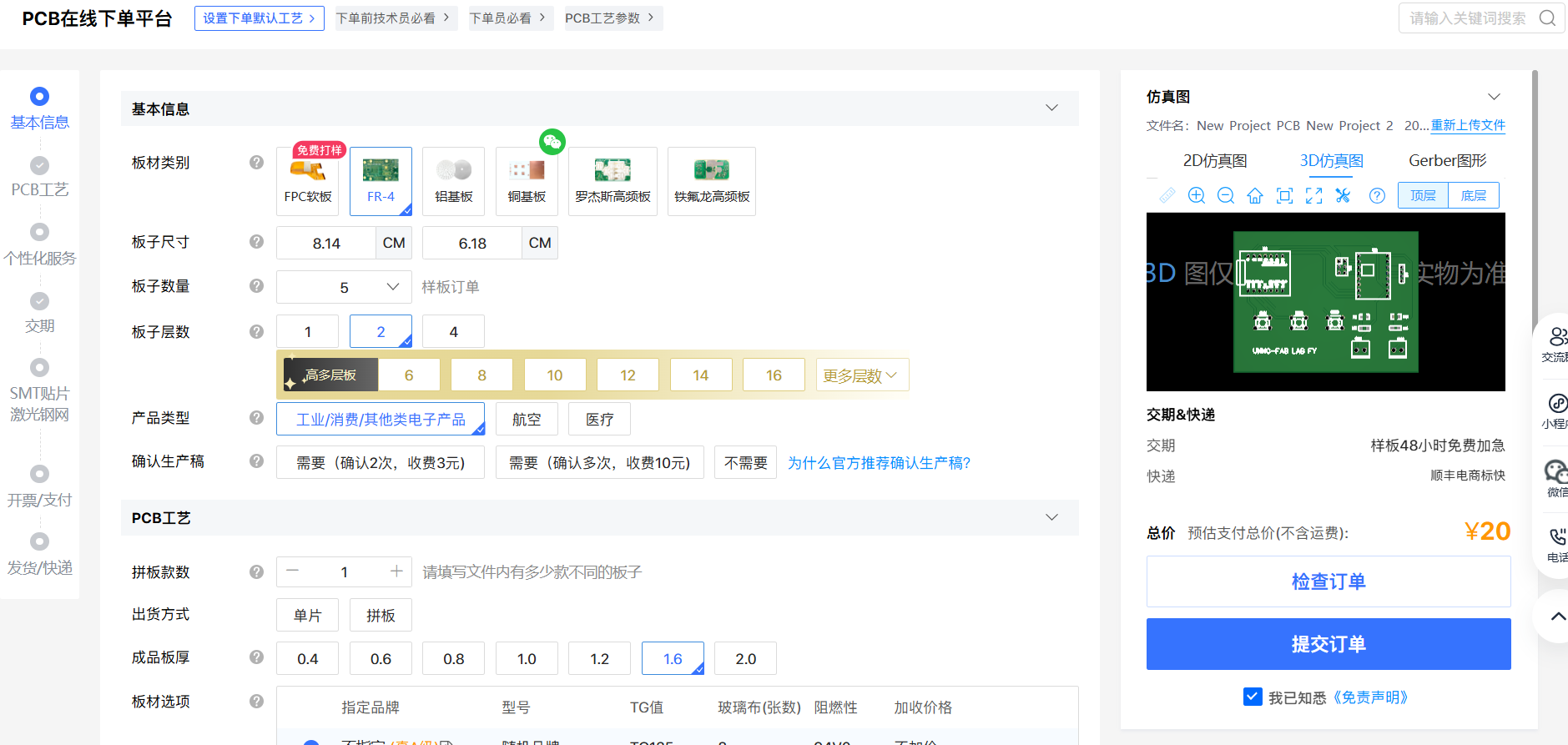The height and width of the screenshot is (745, 1568).
Task: Select 不需要 for production confirmation
Action: pyautogui.click(x=746, y=462)
